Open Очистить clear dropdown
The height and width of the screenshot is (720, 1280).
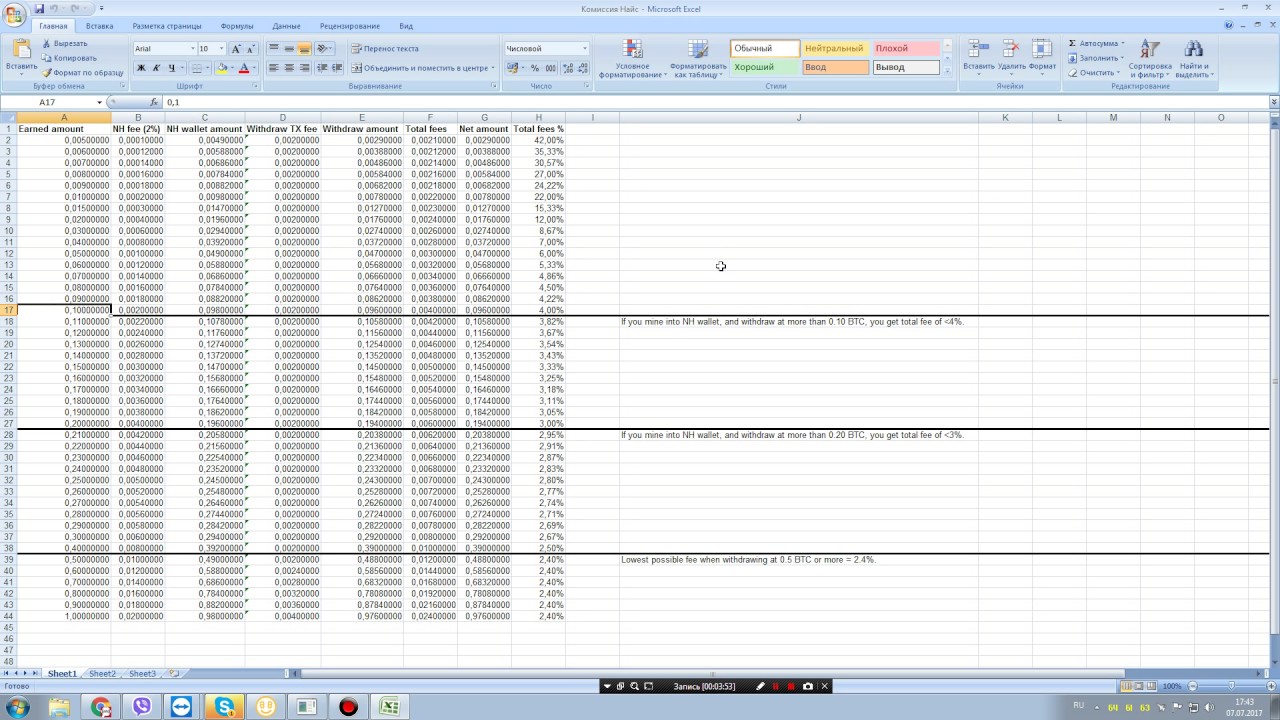pos(1096,73)
